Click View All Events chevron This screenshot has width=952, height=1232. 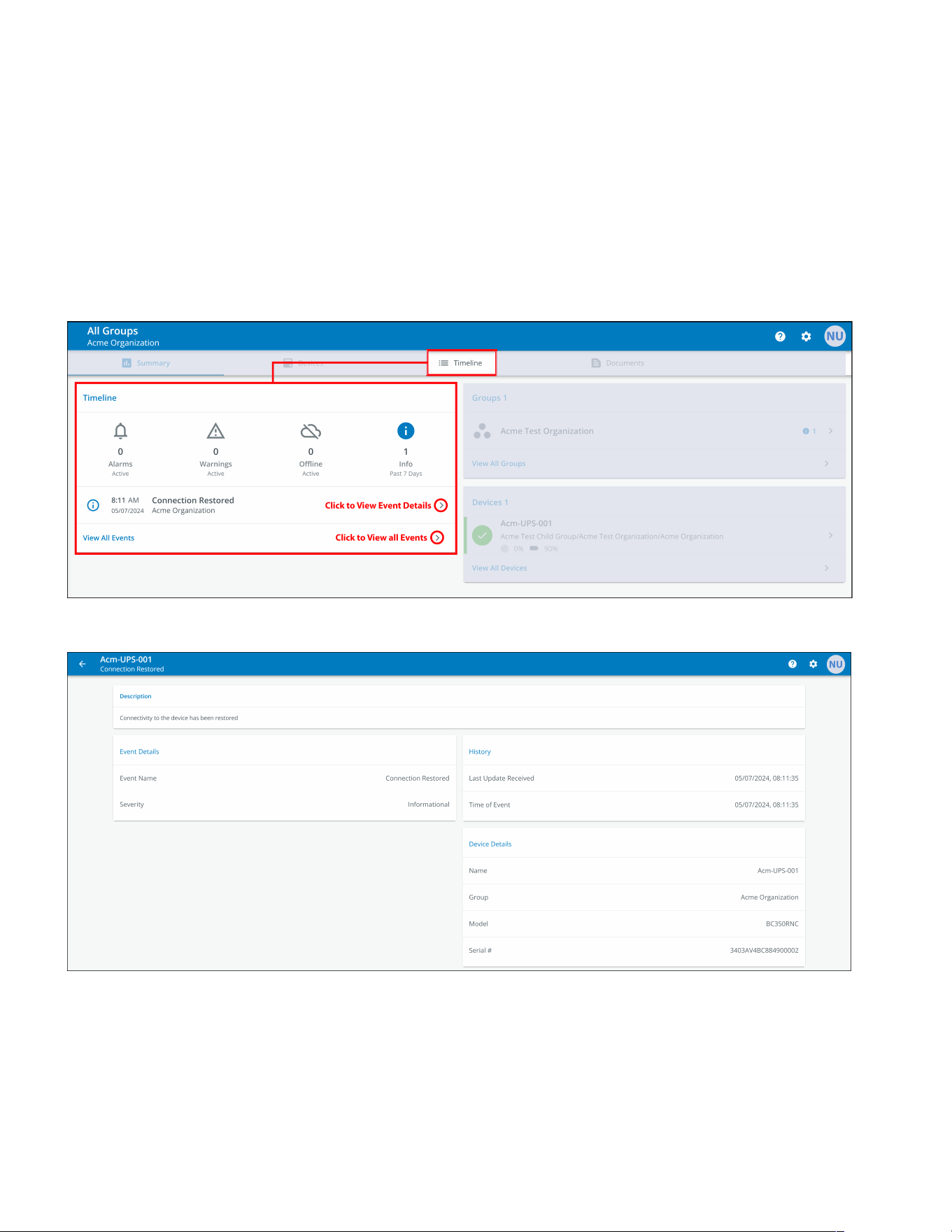coord(437,537)
